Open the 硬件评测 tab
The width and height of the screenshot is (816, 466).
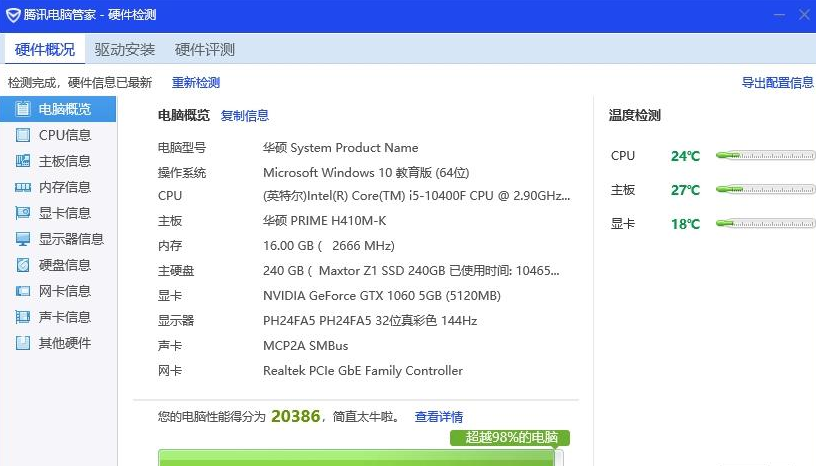205,49
